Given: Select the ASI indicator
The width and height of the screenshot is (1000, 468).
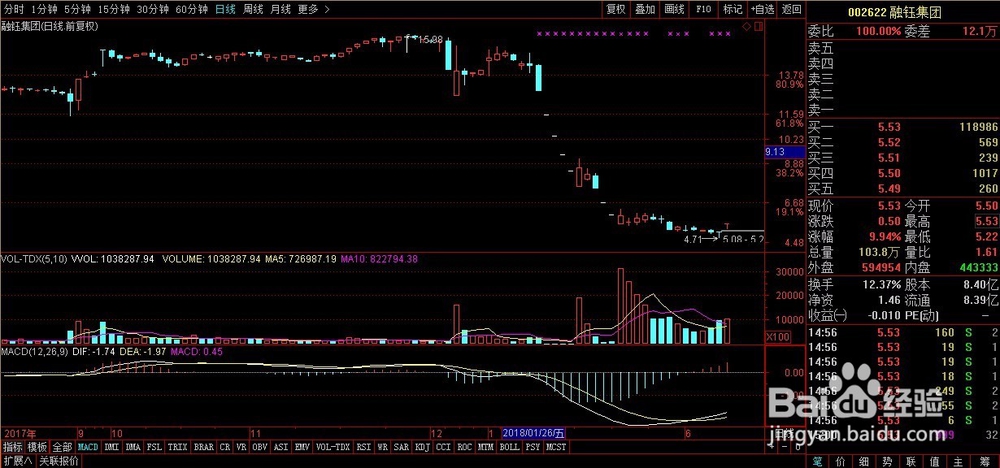Looking at the screenshot, I should point(283,447).
